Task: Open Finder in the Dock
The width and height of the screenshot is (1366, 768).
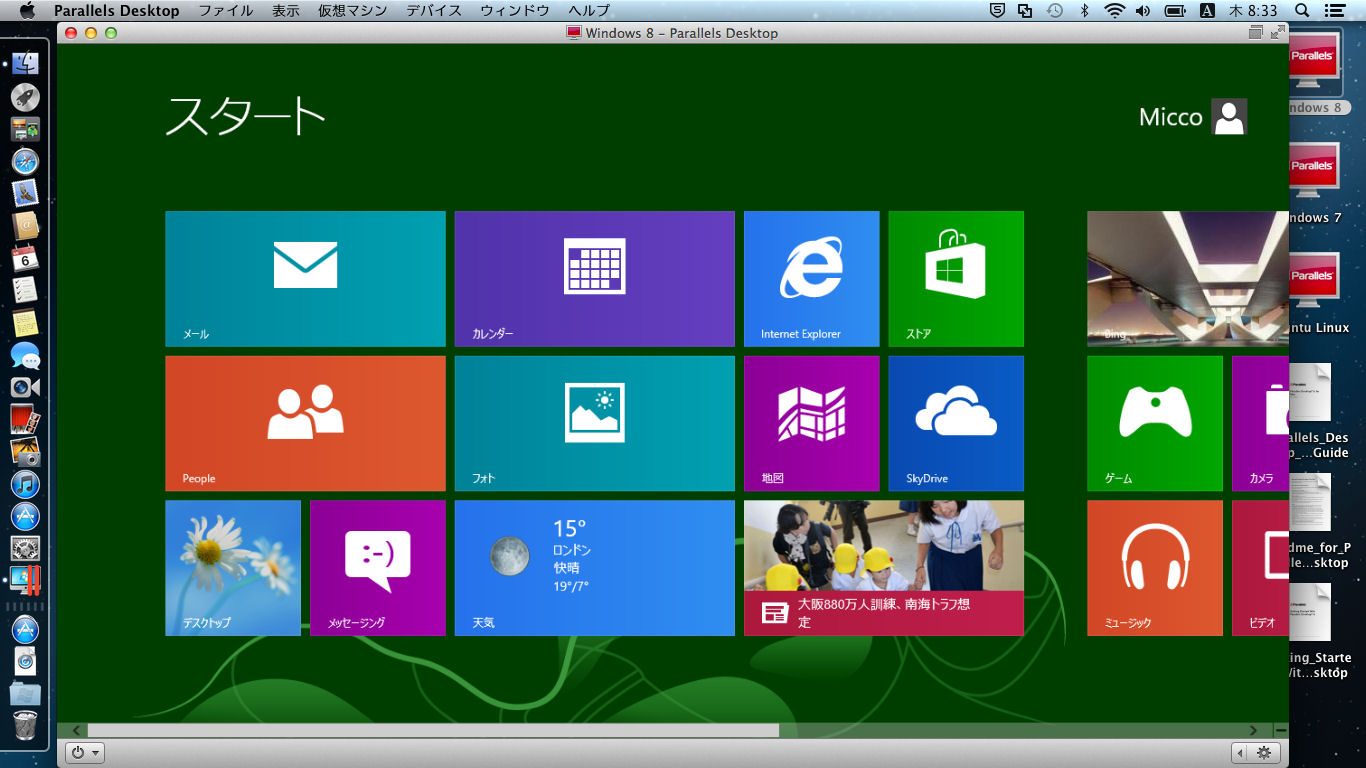Action: 25,64
